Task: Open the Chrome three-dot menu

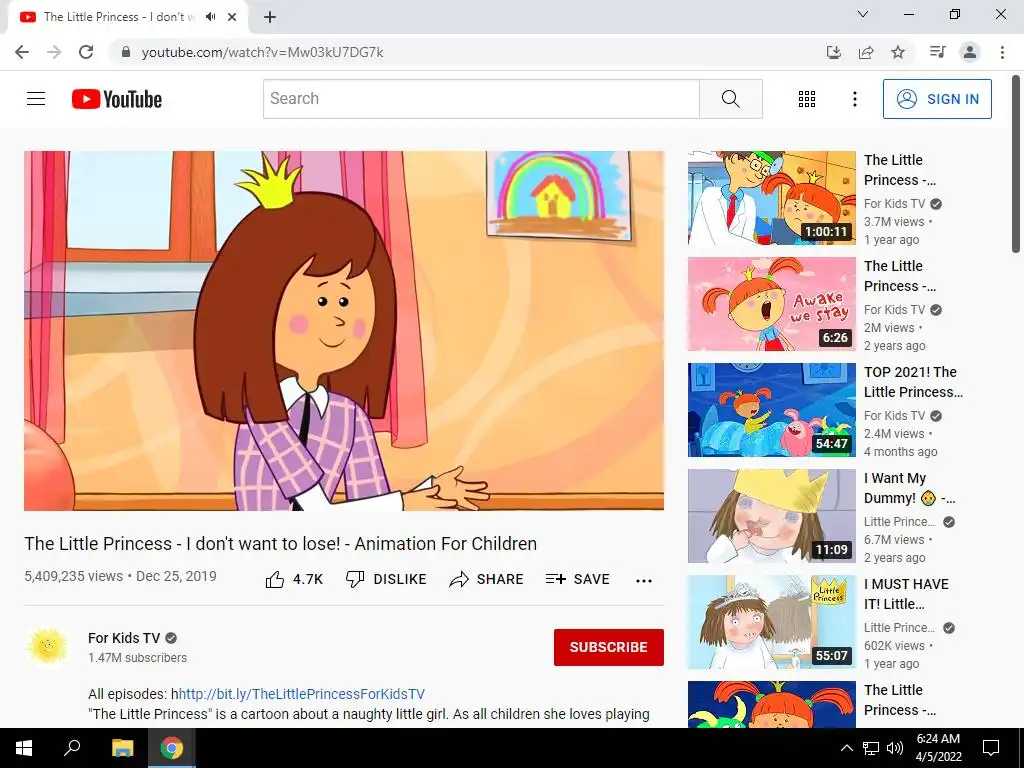Action: pyautogui.click(x=1002, y=52)
